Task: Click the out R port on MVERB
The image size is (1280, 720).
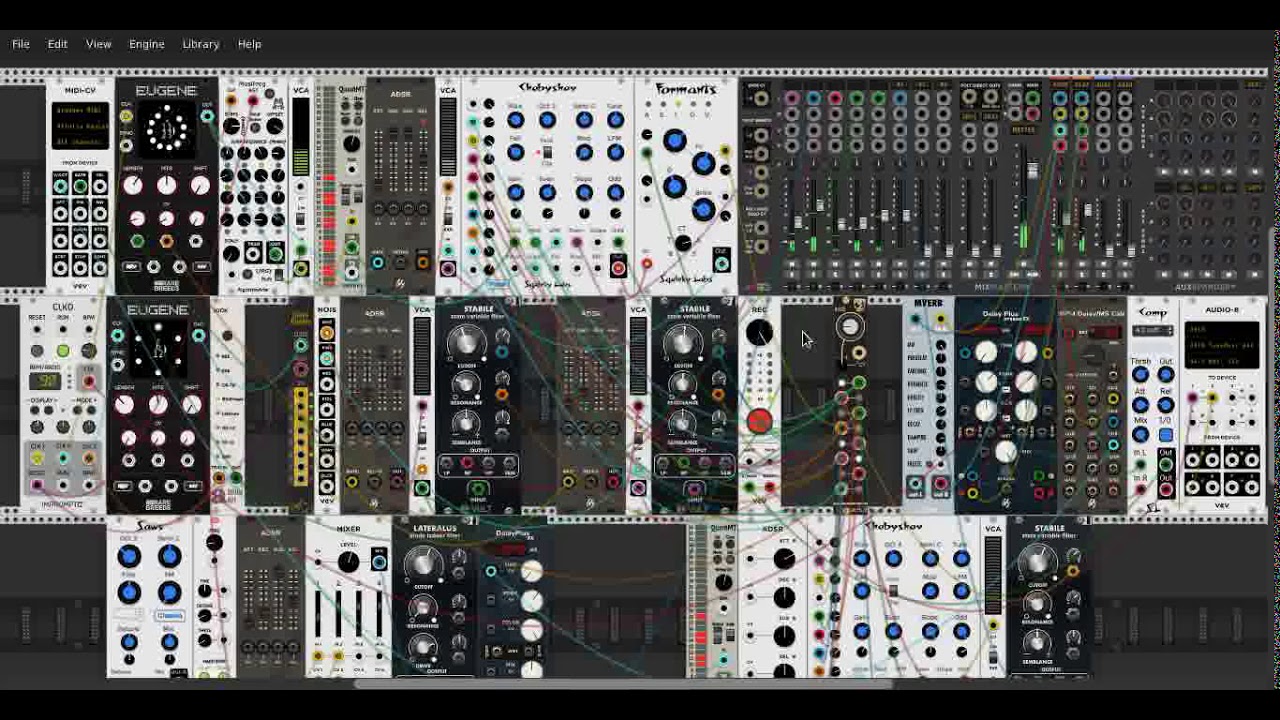Action: point(941,485)
